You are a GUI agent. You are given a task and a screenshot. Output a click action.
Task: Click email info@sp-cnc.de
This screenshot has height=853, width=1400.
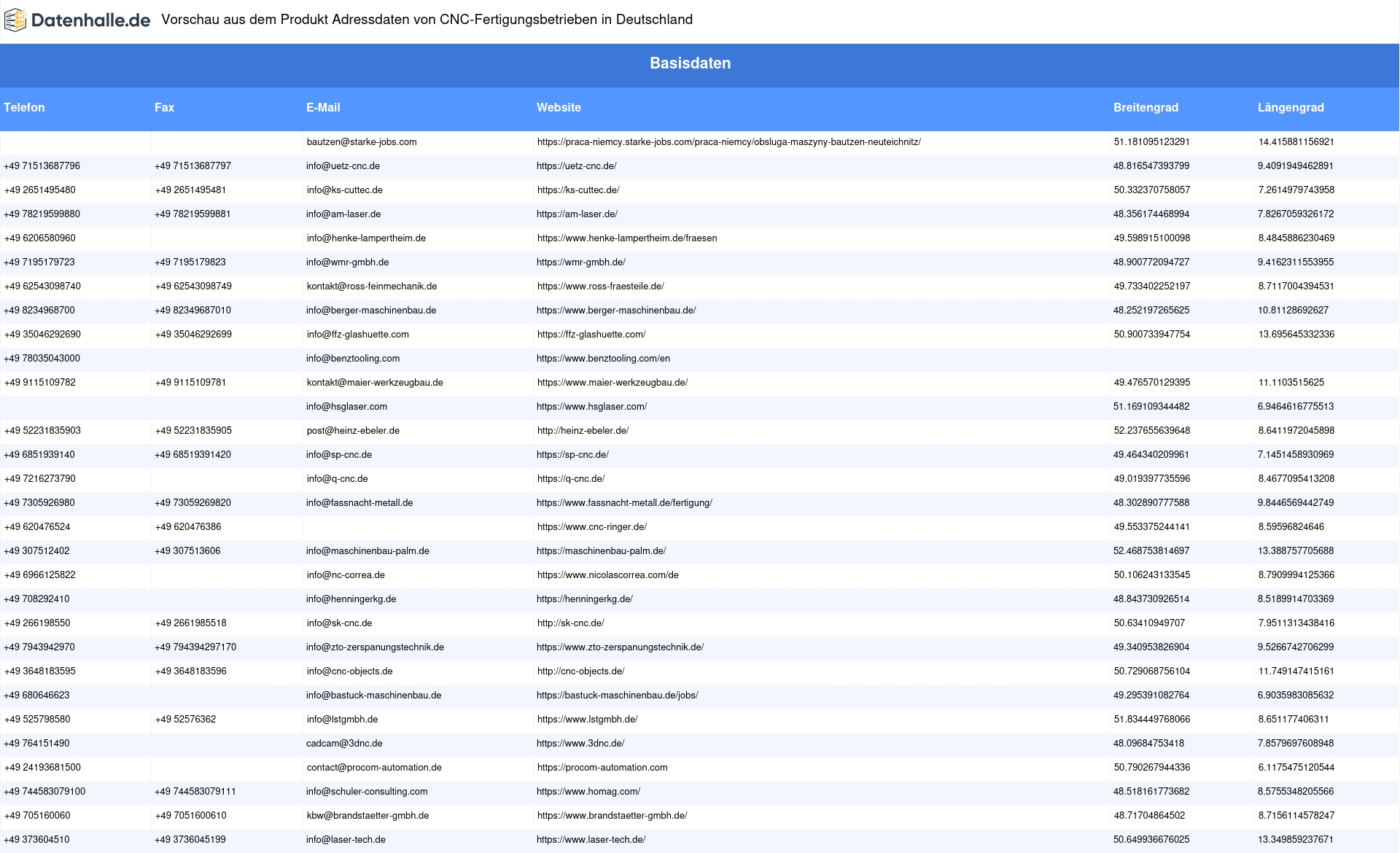pos(339,455)
